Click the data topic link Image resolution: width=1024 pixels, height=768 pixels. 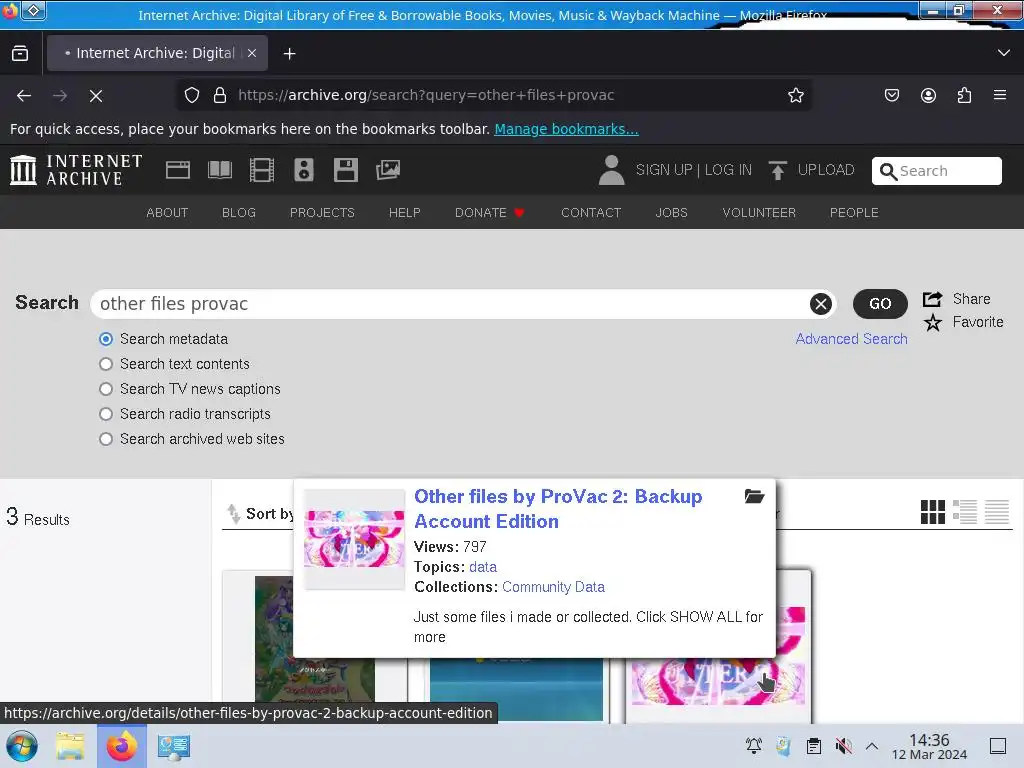(483, 567)
